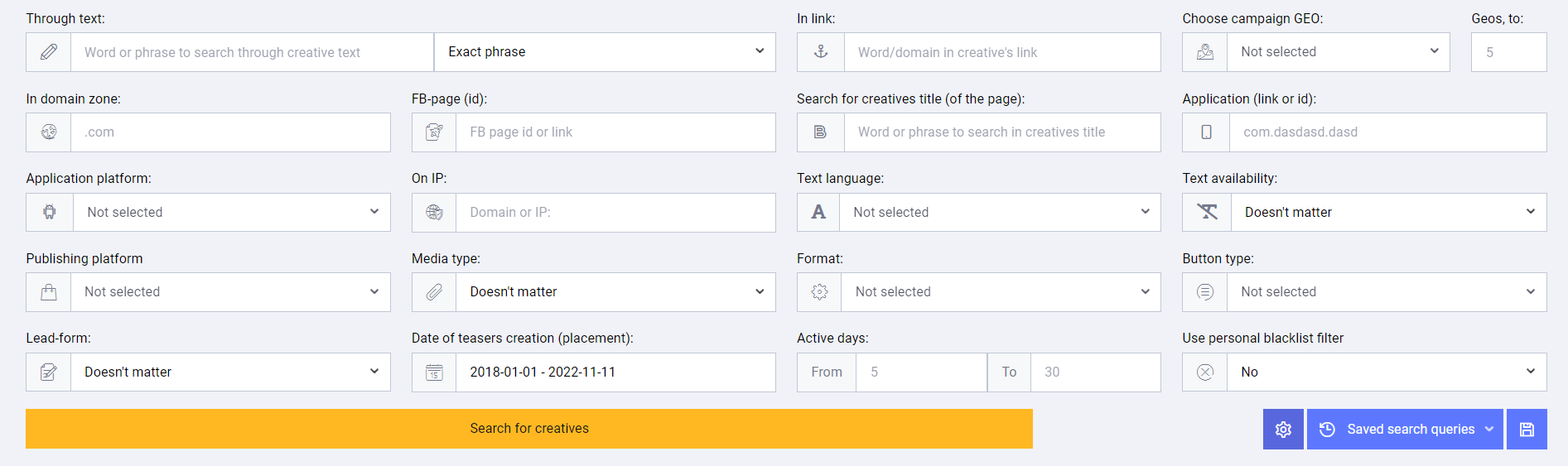Open the Text availability dropdown
Image resolution: width=1568 pixels, height=466 pixels.
pyautogui.click(x=1389, y=212)
